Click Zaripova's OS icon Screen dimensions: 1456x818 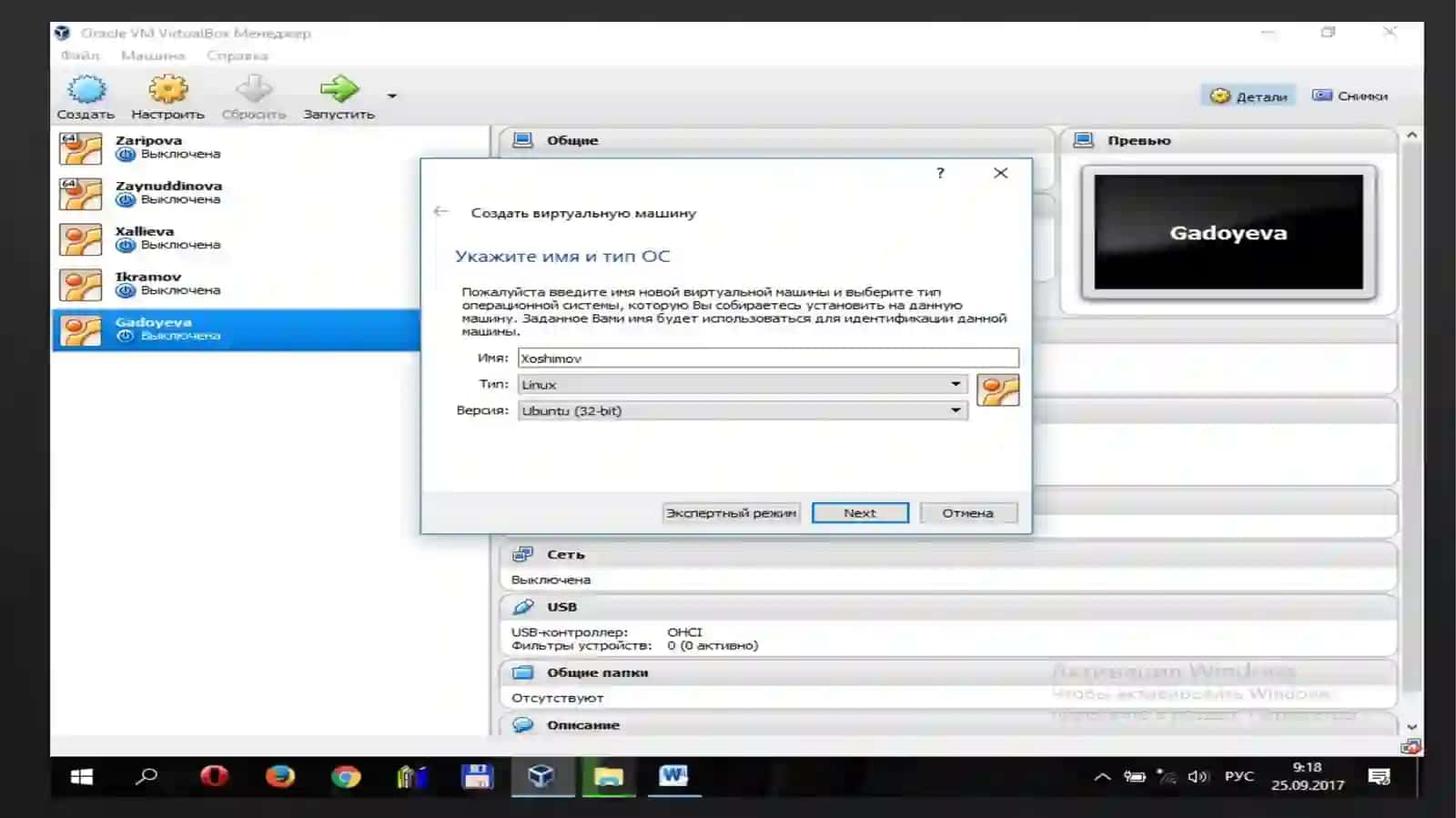pos(81,148)
